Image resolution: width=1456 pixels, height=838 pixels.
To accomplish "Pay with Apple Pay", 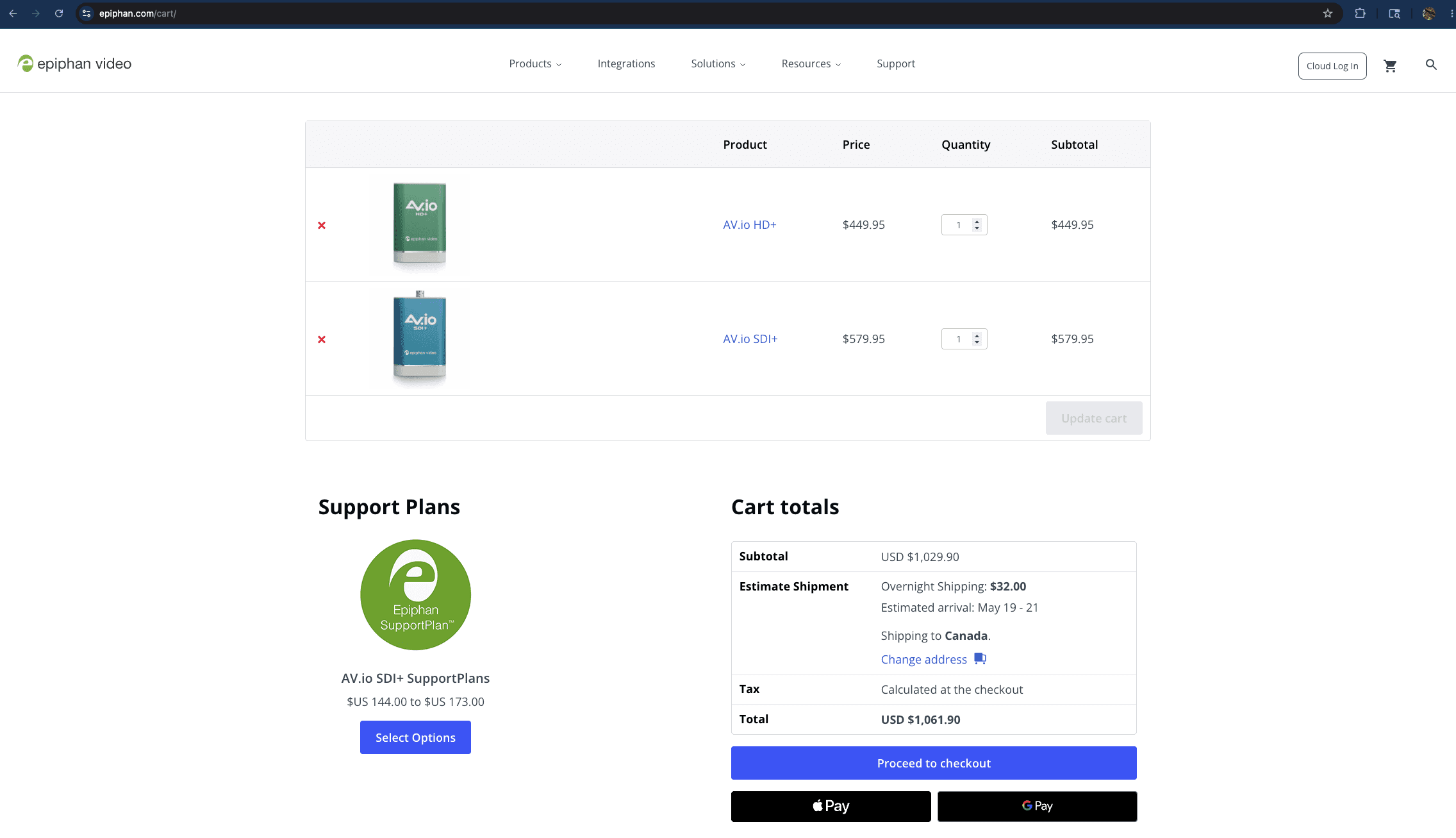I will point(831,806).
